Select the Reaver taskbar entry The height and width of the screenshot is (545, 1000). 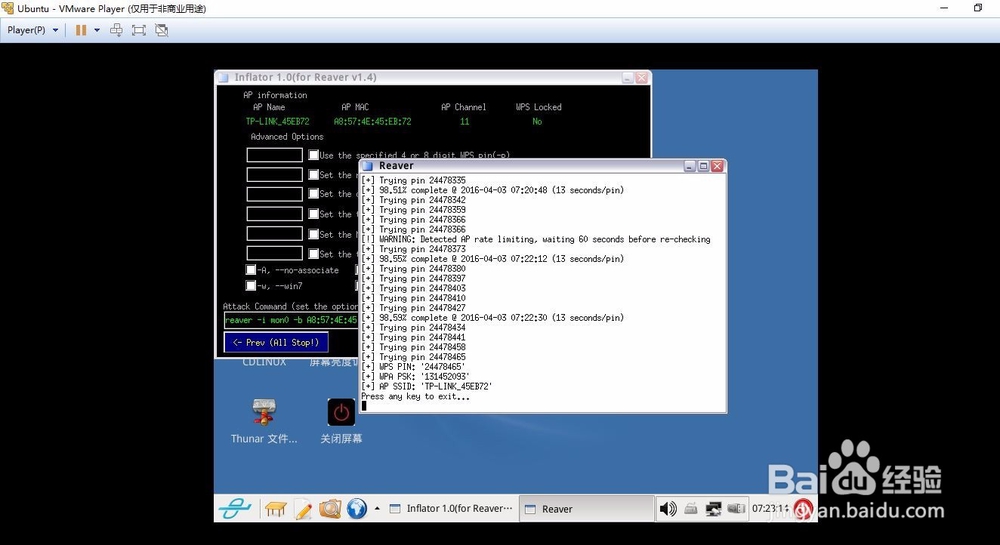(x=586, y=509)
